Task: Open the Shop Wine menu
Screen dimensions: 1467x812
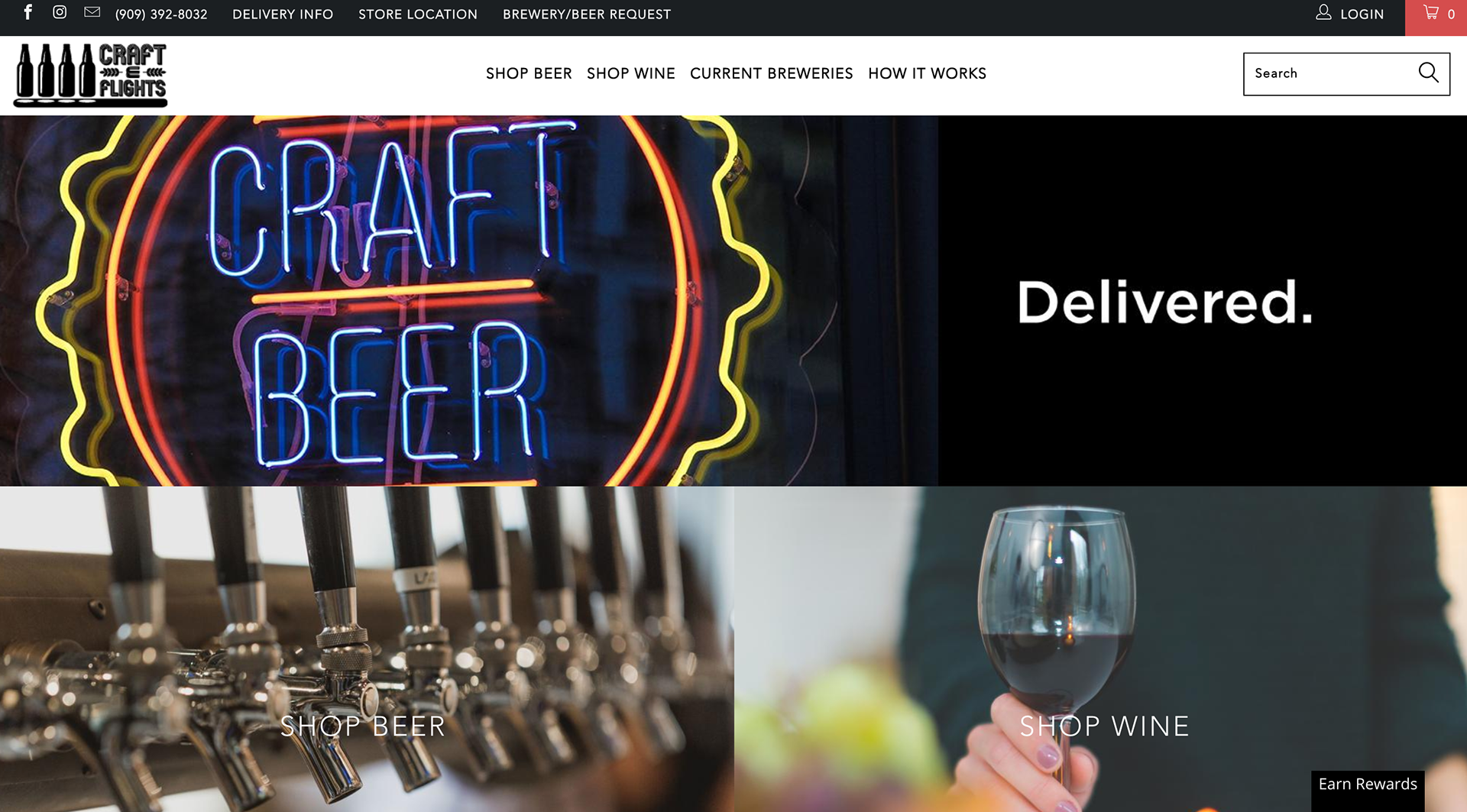Action: coord(630,73)
